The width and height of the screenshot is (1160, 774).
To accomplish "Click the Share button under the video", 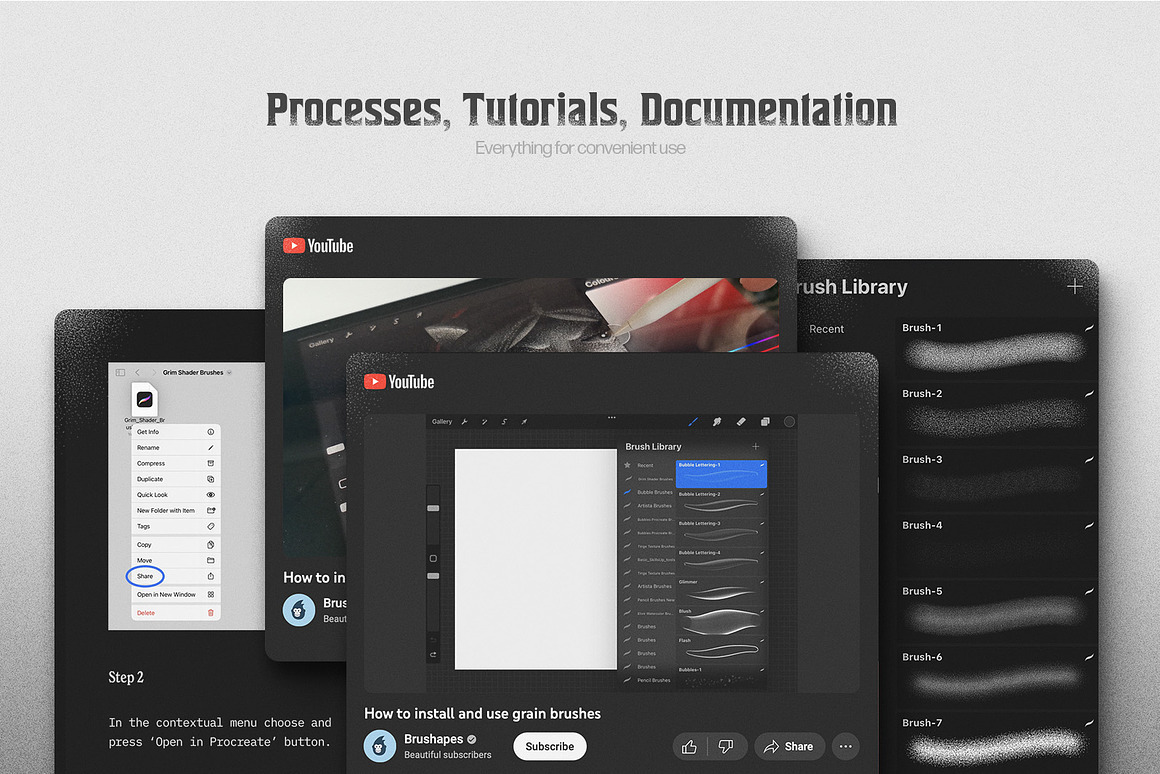I will tap(788, 746).
